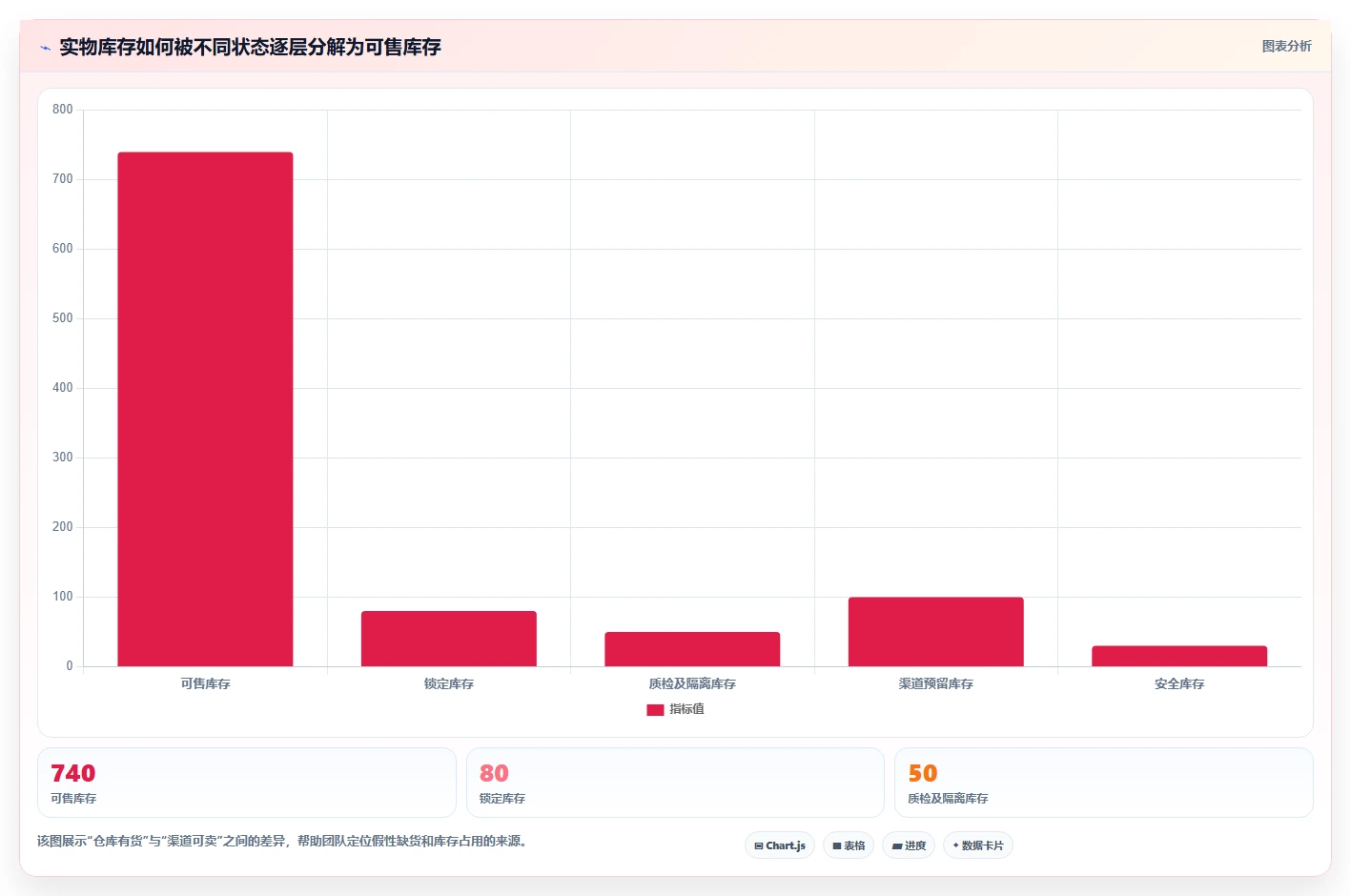Click the 50 value in the stat card
The height and width of the screenshot is (896, 1351).
923,773
